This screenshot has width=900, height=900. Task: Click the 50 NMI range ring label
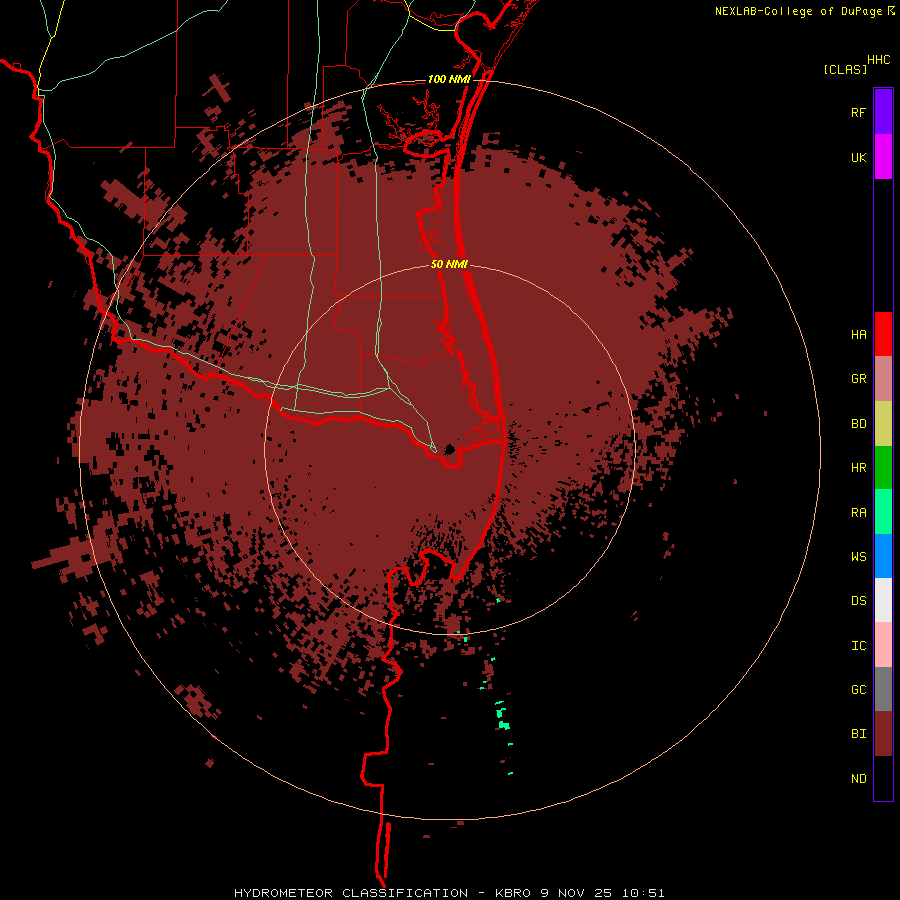coord(449,264)
